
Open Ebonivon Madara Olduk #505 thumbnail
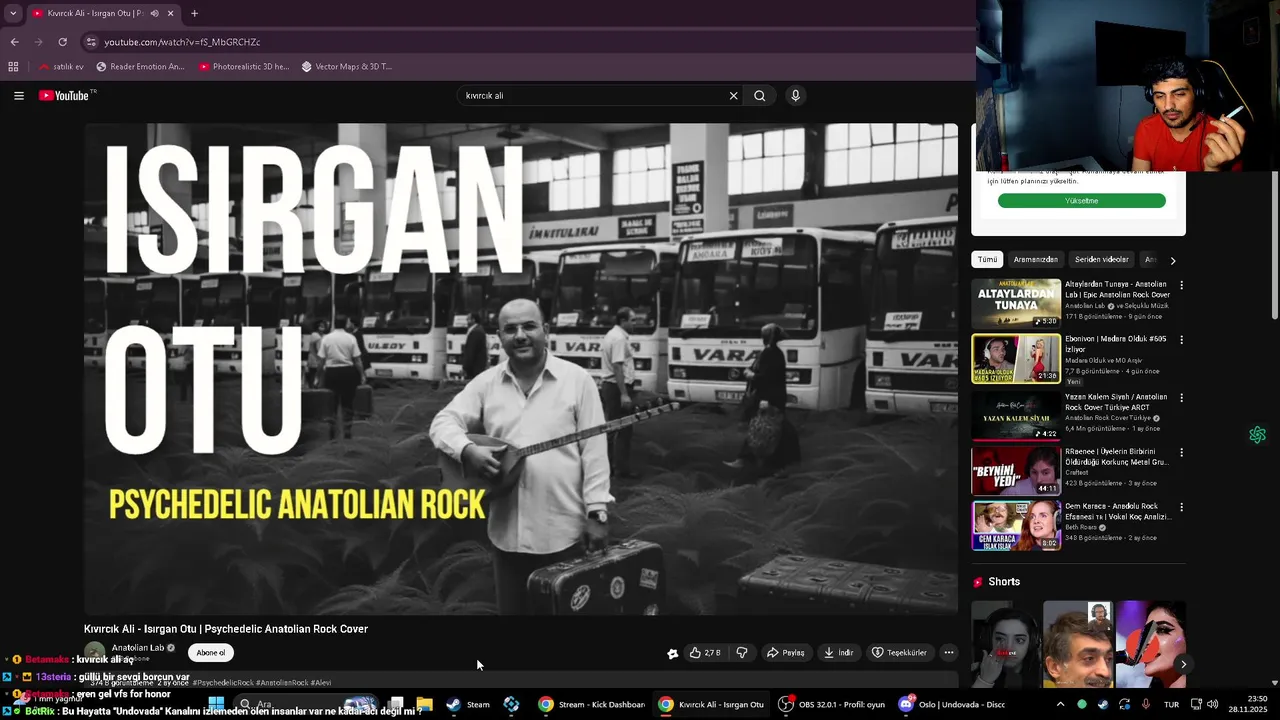coord(1016,359)
